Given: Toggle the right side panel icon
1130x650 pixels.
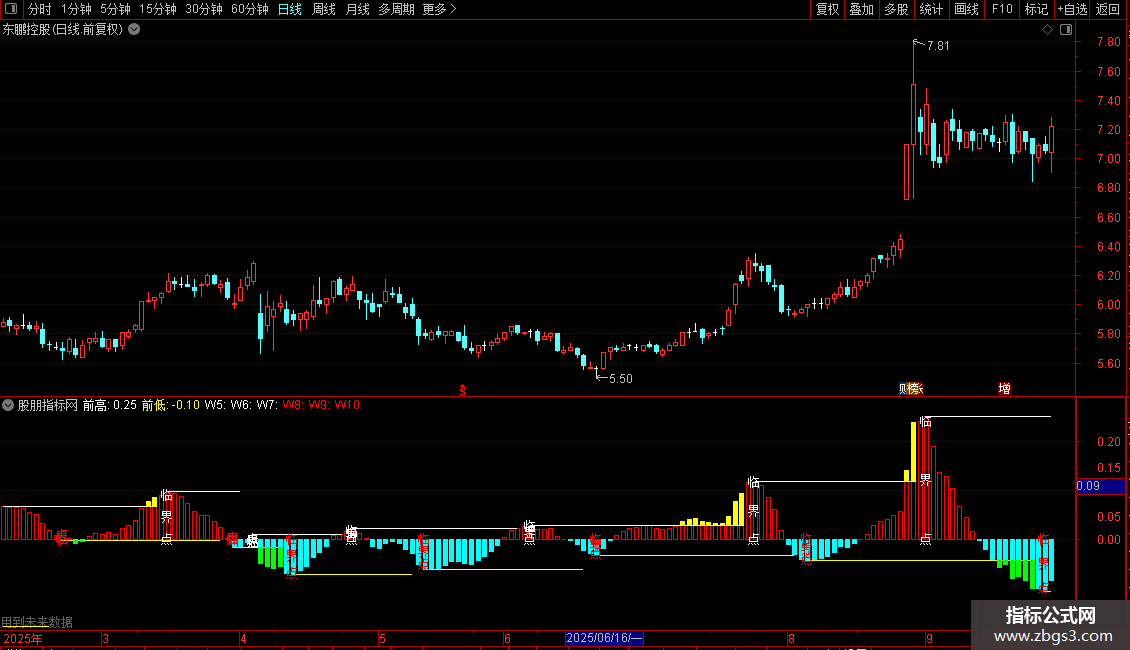Looking at the screenshot, I should (x=1066, y=30).
